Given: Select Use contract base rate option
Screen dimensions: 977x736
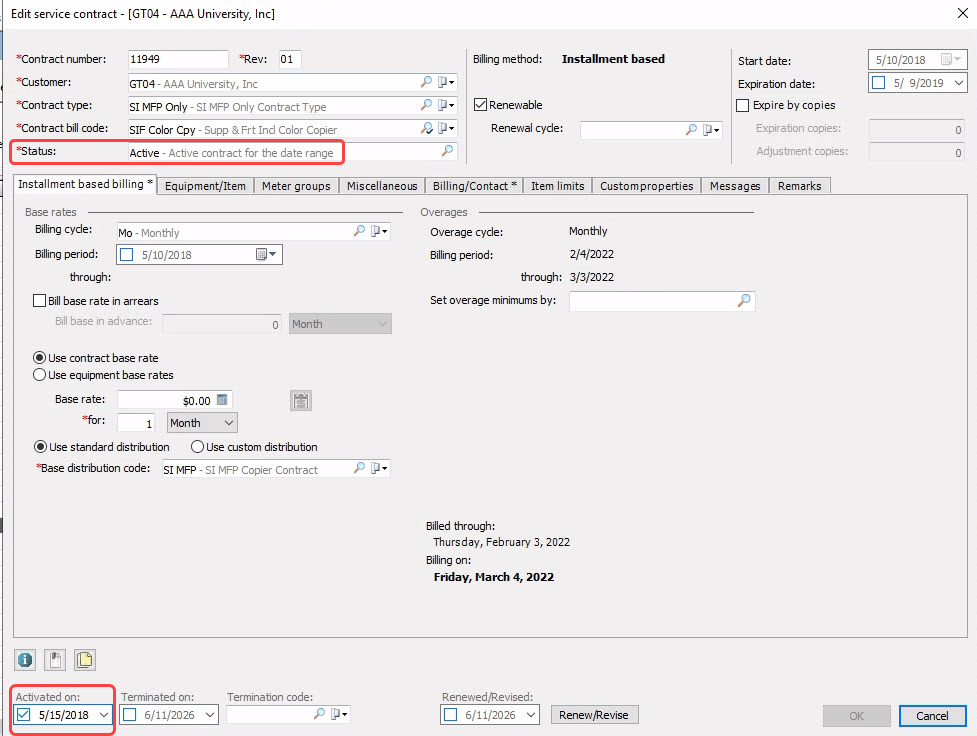Looking at the screenshot, I should (39, 358).
